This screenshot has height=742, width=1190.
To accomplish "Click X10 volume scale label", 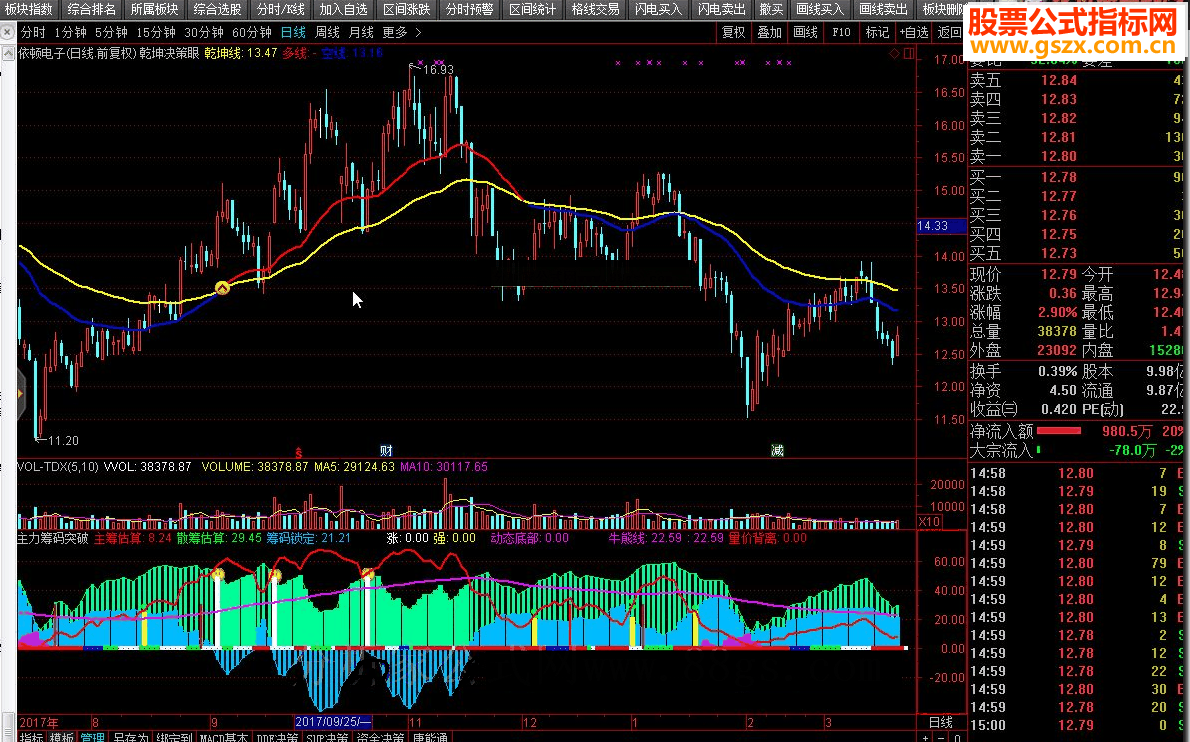I will click(x=928, y=521).
